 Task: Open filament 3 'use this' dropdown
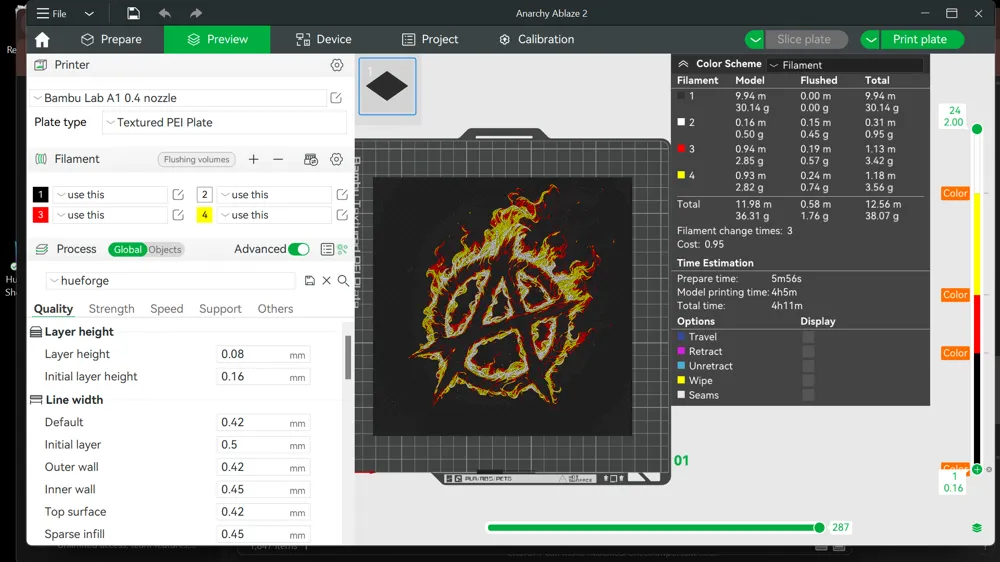coord(109,215)
